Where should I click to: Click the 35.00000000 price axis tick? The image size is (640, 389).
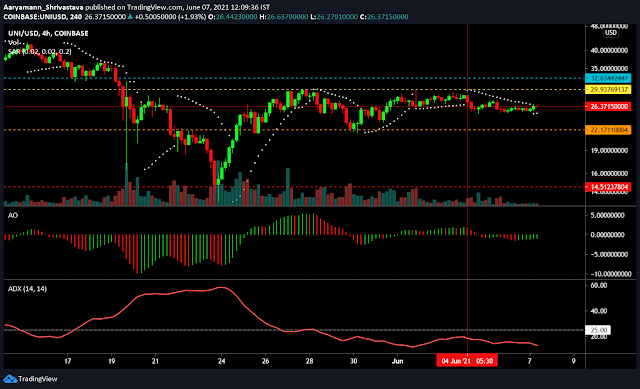point(609,68)
